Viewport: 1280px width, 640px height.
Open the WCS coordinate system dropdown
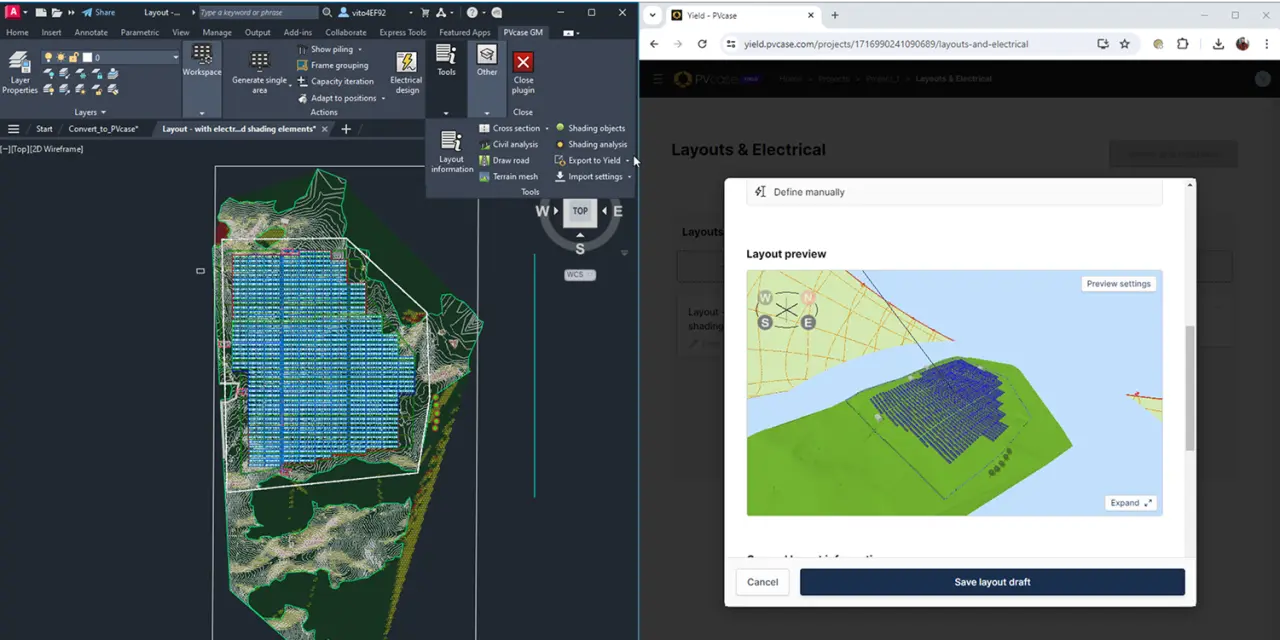pyautogui.click(x=580, y=275)
